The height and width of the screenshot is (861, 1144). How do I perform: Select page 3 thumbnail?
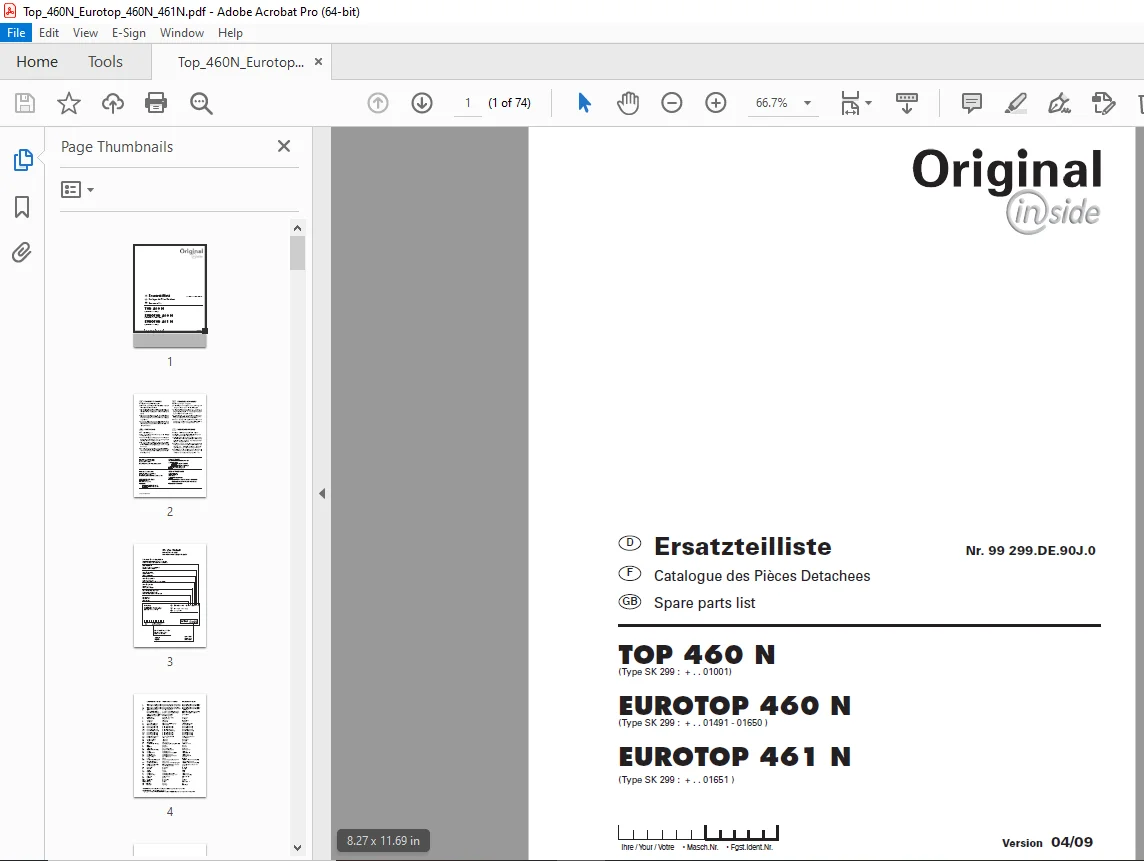point(170,595)
